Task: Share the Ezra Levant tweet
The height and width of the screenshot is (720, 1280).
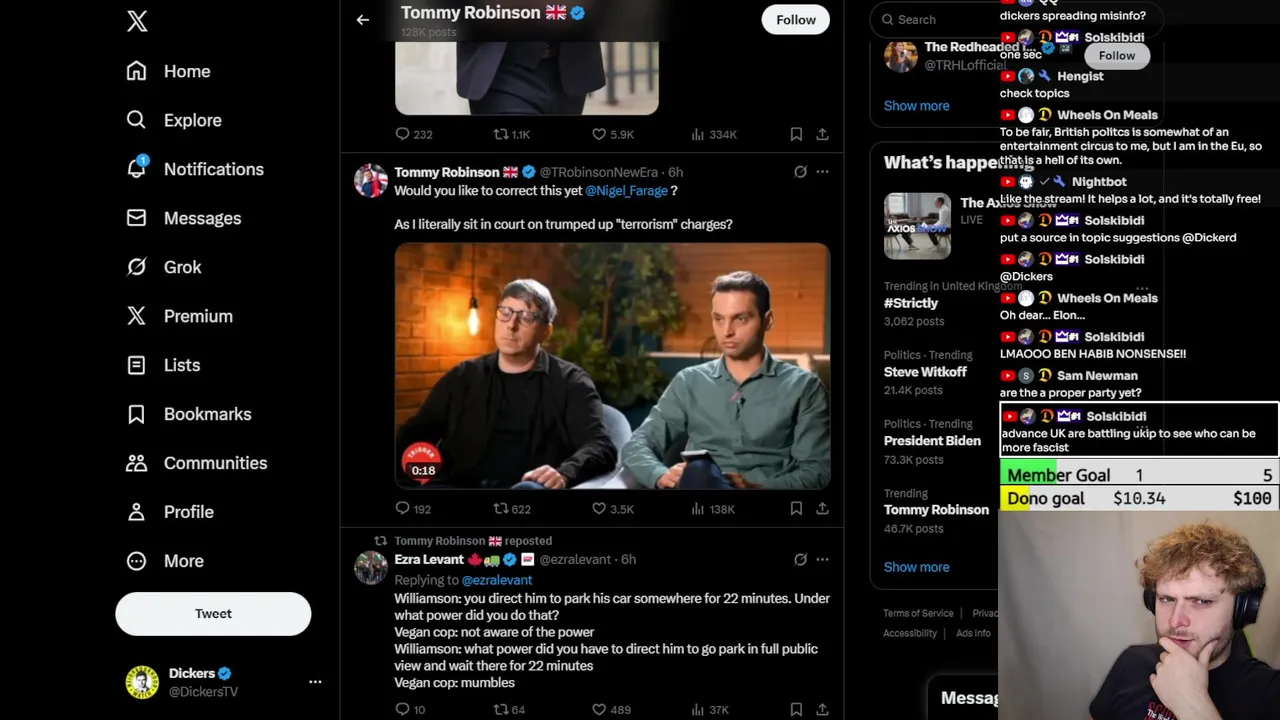Action: click(x=822, y=710)
